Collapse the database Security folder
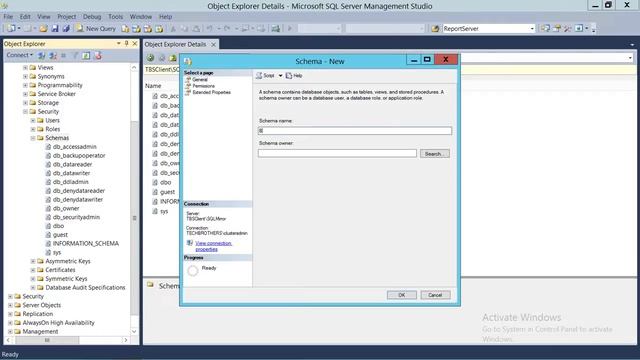 pos(25,111)
